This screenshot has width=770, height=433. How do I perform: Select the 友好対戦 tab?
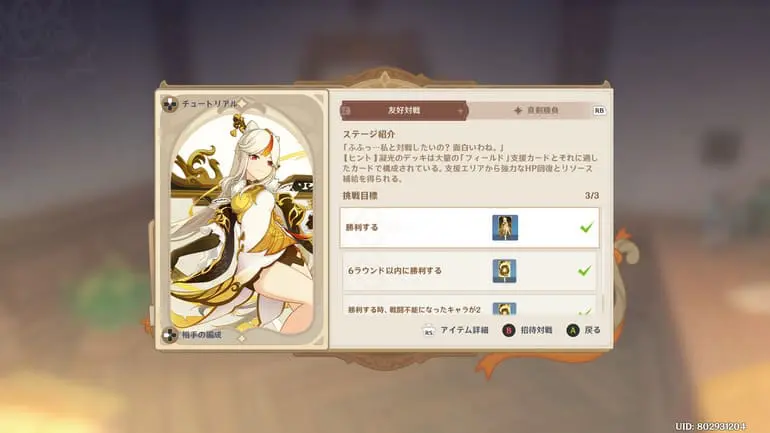(x=404, y=111)
